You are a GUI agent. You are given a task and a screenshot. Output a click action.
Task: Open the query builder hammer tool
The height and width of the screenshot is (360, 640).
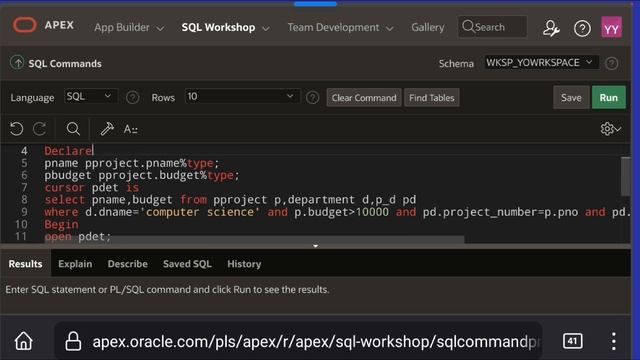107,129
